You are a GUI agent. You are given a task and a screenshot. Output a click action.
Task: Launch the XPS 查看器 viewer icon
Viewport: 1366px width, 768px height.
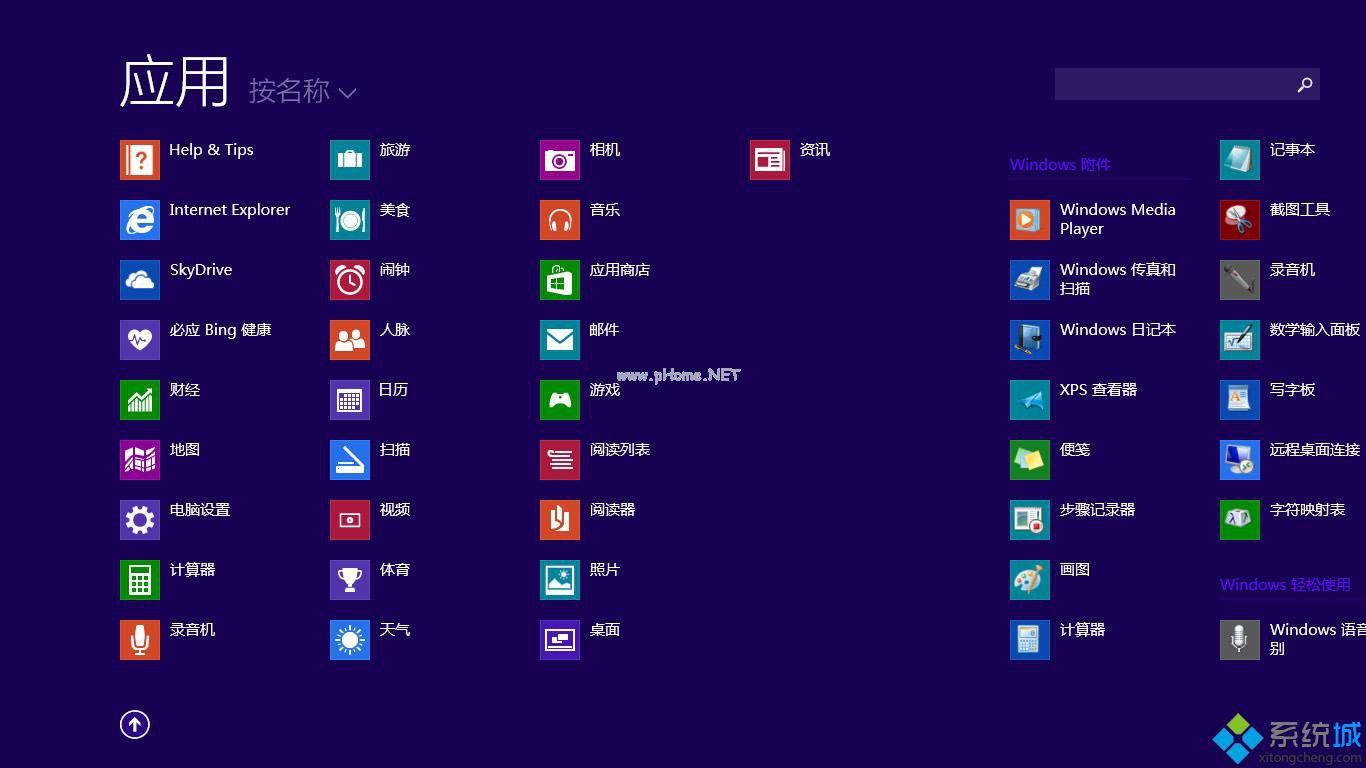(x=1030, y=400)
